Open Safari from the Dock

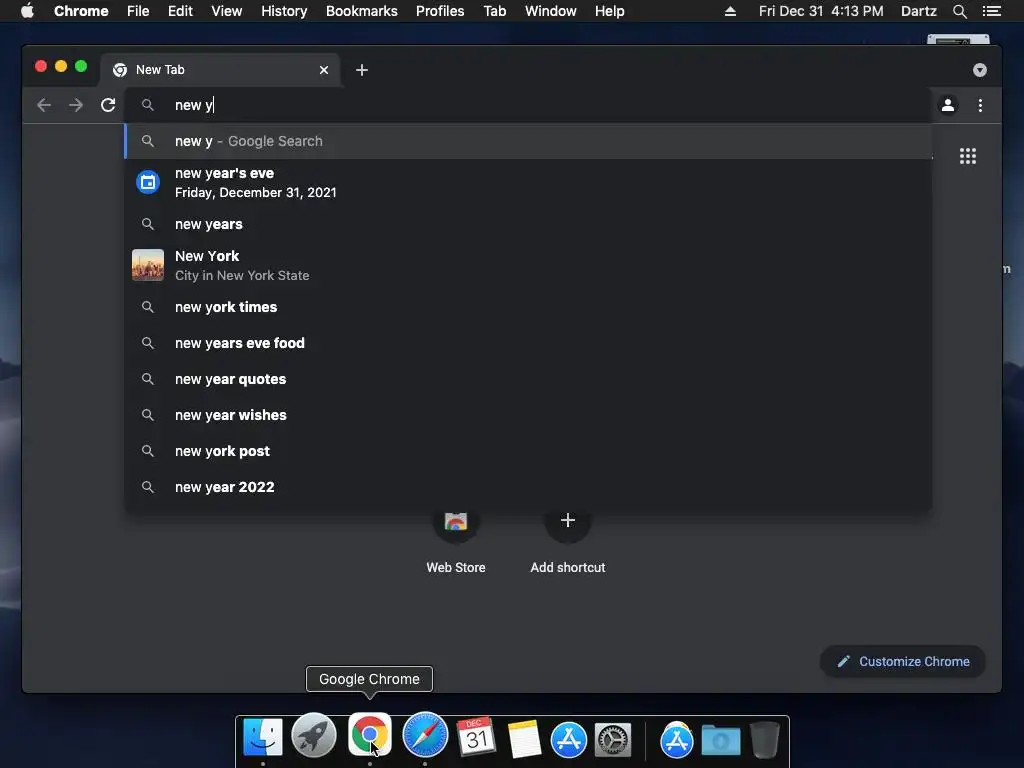coord(425,735)
